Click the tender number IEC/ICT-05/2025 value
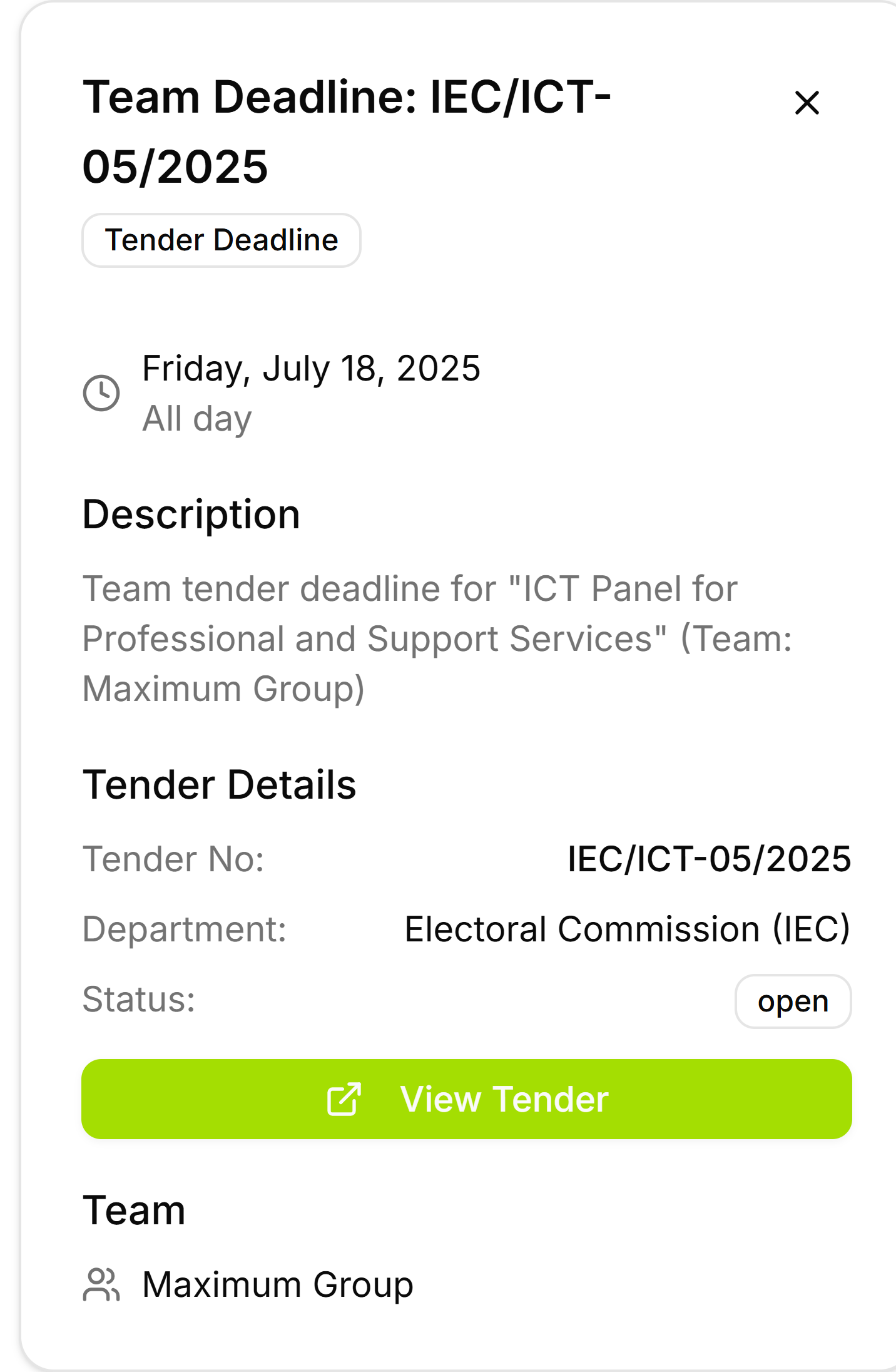Screen dimensions: 896x1372 [709, 859]
